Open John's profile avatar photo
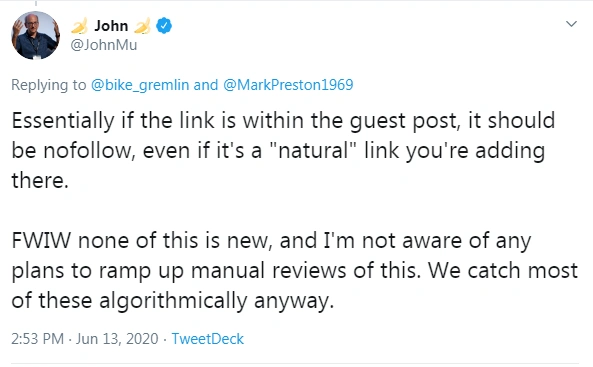This screenshot has width=593, height=367. click(x=36, y=35)
